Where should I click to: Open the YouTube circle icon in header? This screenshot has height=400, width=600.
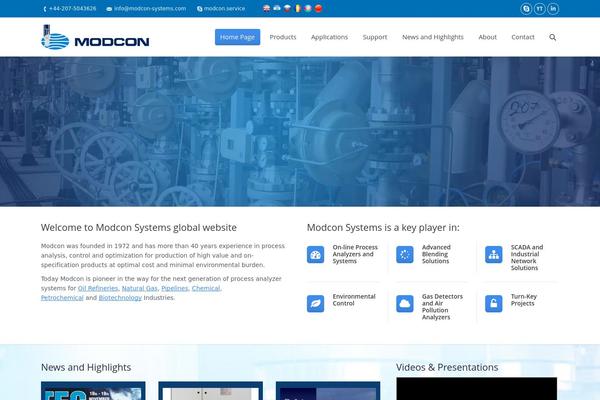[x=540, y=8]
